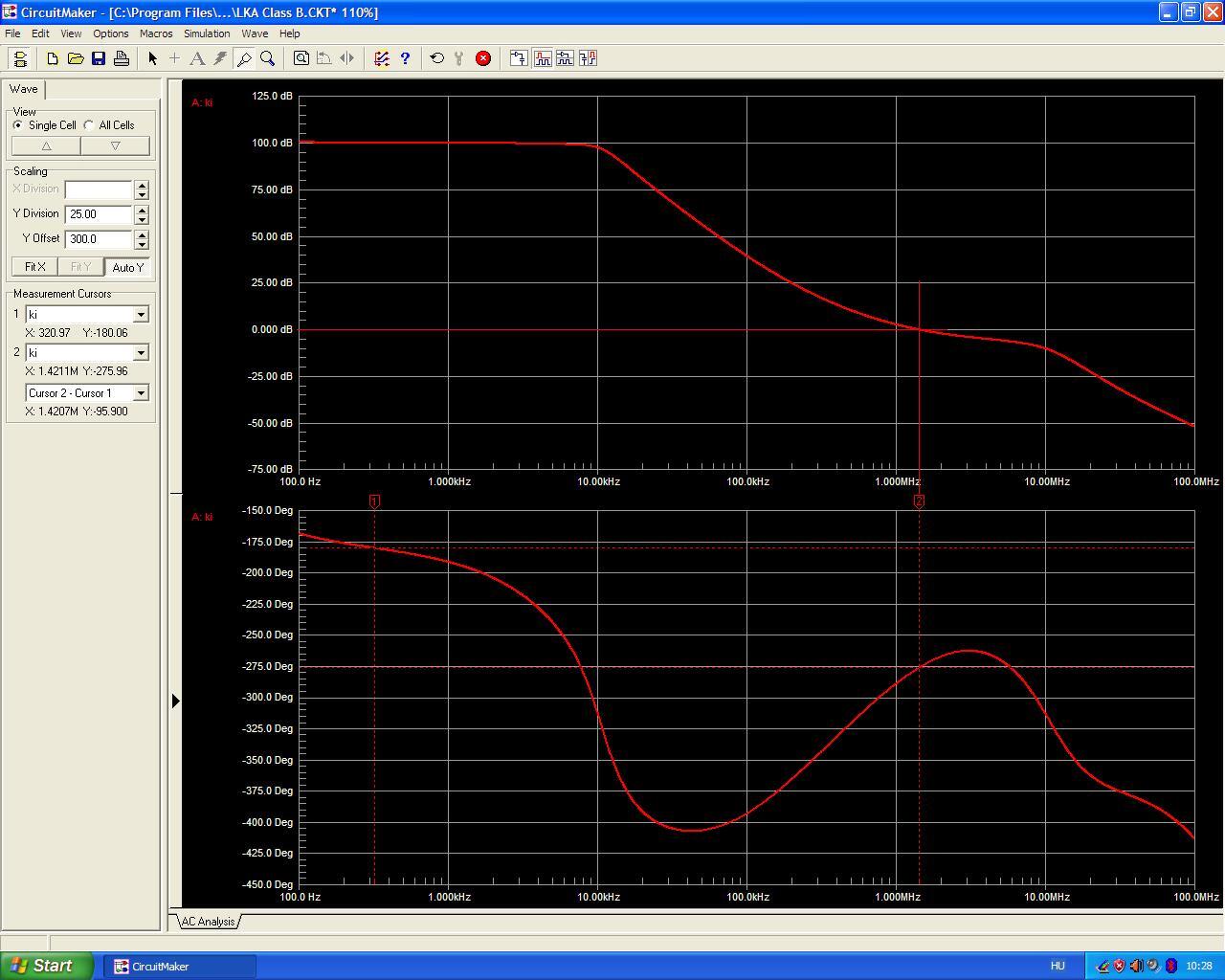Open the Edit menu
This screenshot has height=980, width=1225.
click(40, 33)
